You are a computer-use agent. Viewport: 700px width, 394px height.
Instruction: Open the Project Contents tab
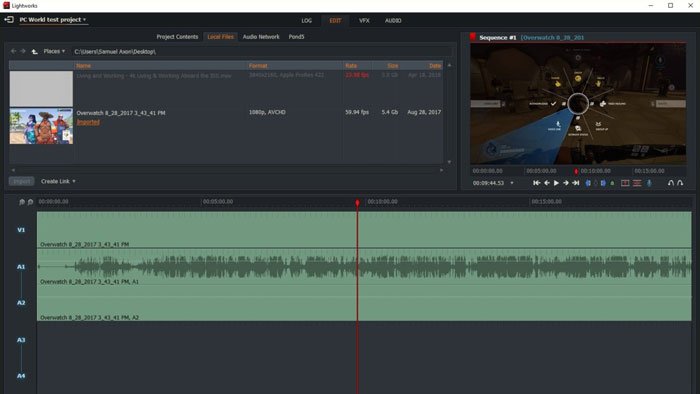[x=177, y=37]
